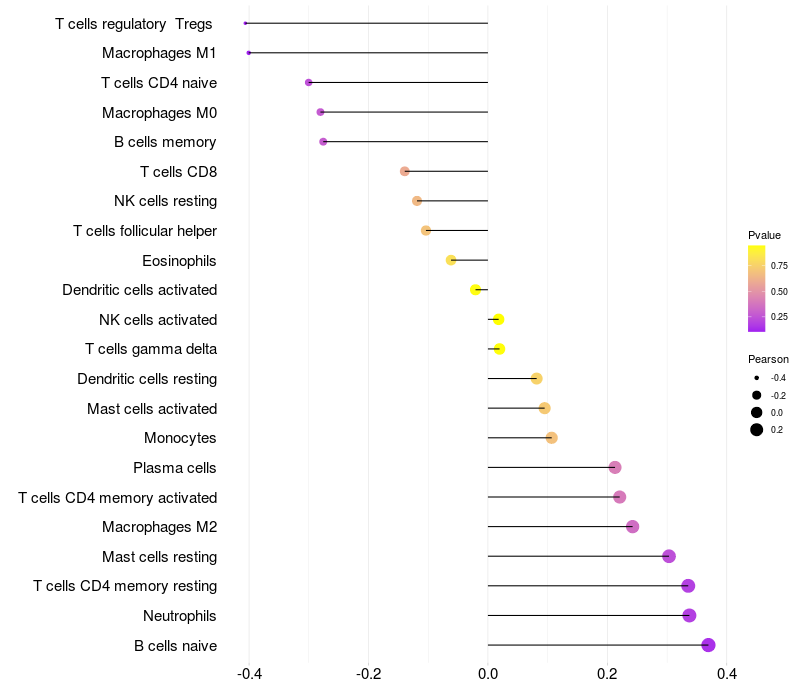800x700 pixels.
Task: Click the Pearson legend -0.4 size circle
Action: 757,378
